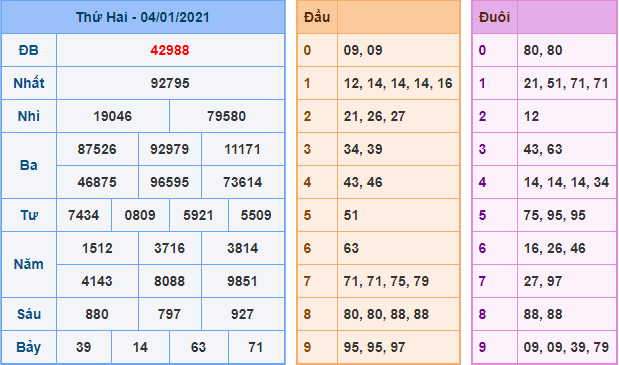Select the Tư prize number 5921
Image resolution: width=619 pixels, height=365 pixels.
pos(198,215)
